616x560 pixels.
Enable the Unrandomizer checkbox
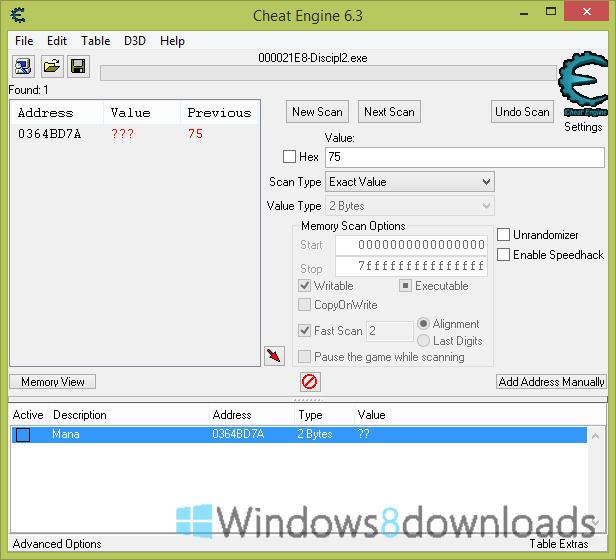(503, 235)
